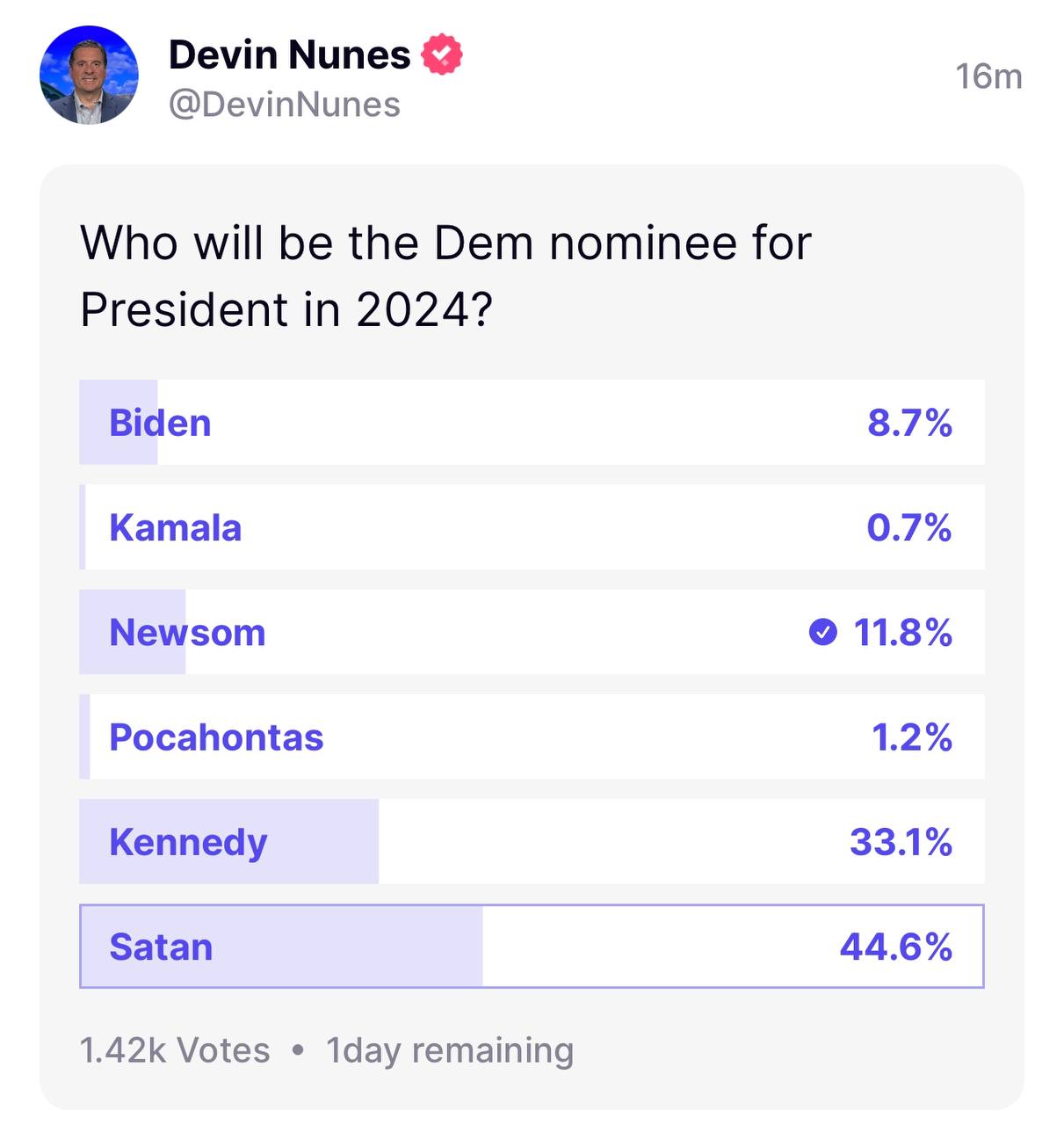Click the checkmark icon beside 11.8%
The width and height of the screenshot is (1064, 1125).
[x=822, y=632]
